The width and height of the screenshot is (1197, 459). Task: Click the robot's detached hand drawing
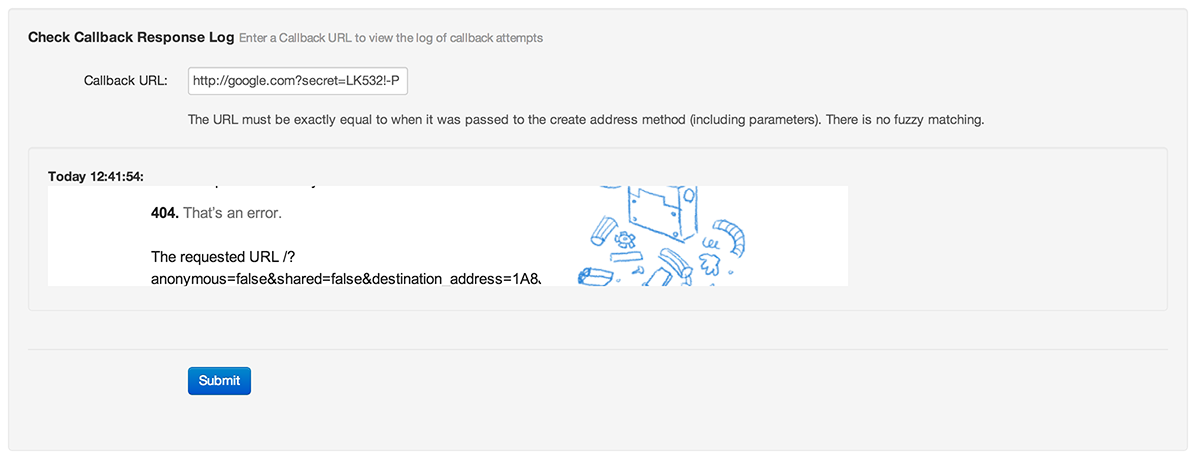[708, 264]
